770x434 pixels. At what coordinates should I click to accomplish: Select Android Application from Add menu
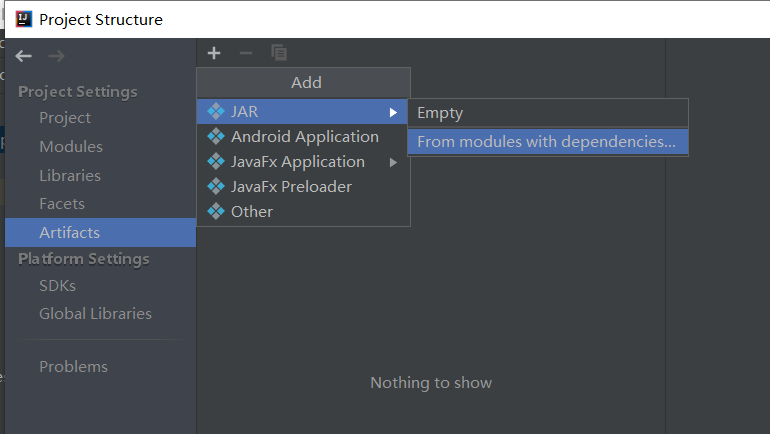point(304,137)
